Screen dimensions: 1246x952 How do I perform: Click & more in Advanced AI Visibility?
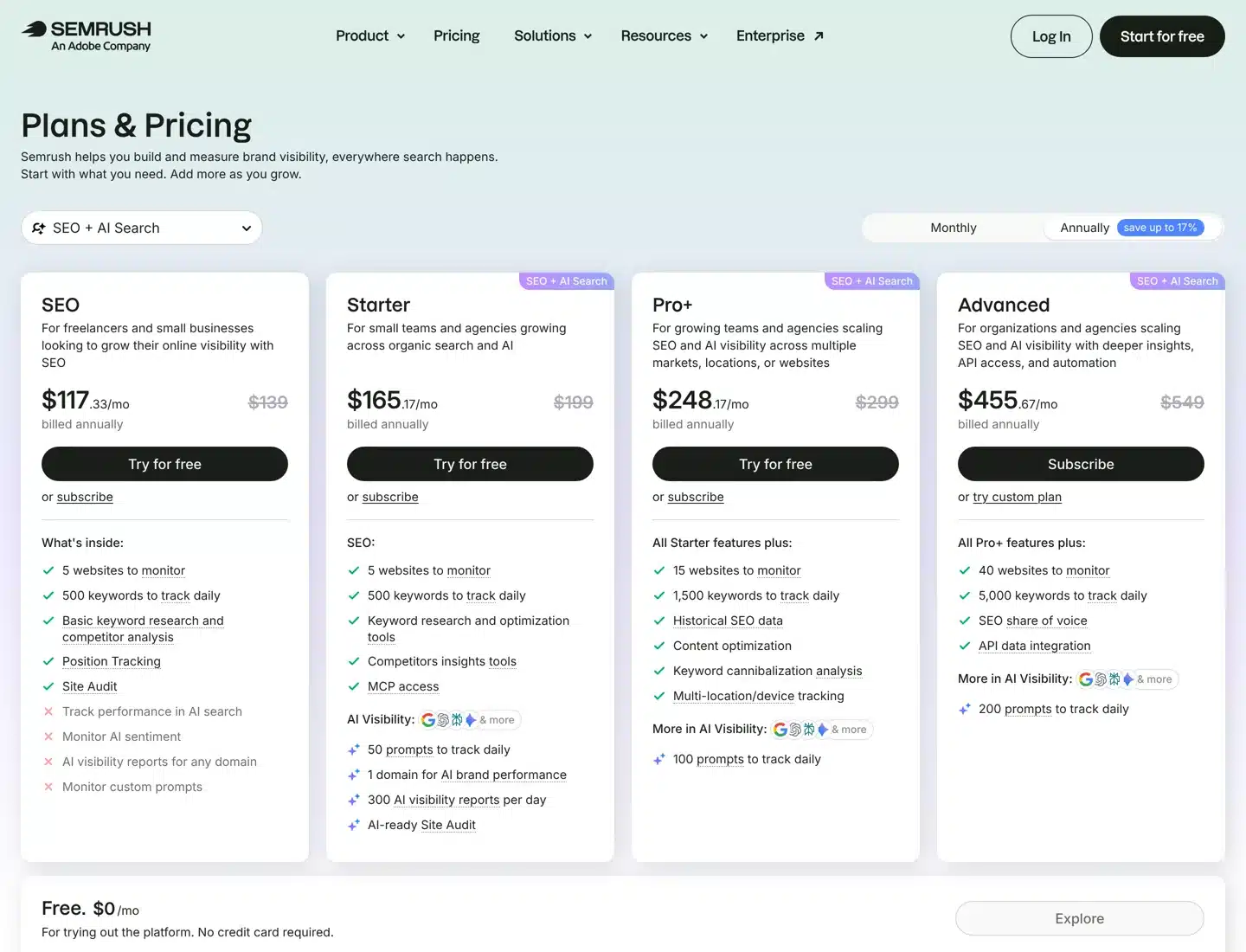pos(1154,679)
